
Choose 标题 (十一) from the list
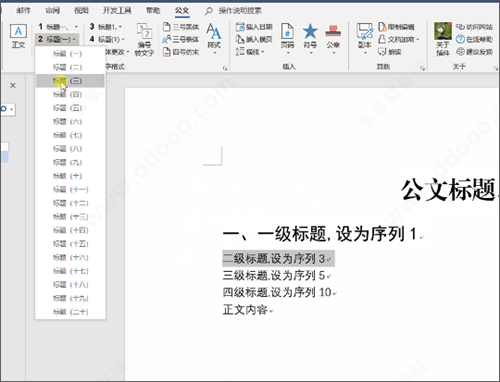click(70, 190)
